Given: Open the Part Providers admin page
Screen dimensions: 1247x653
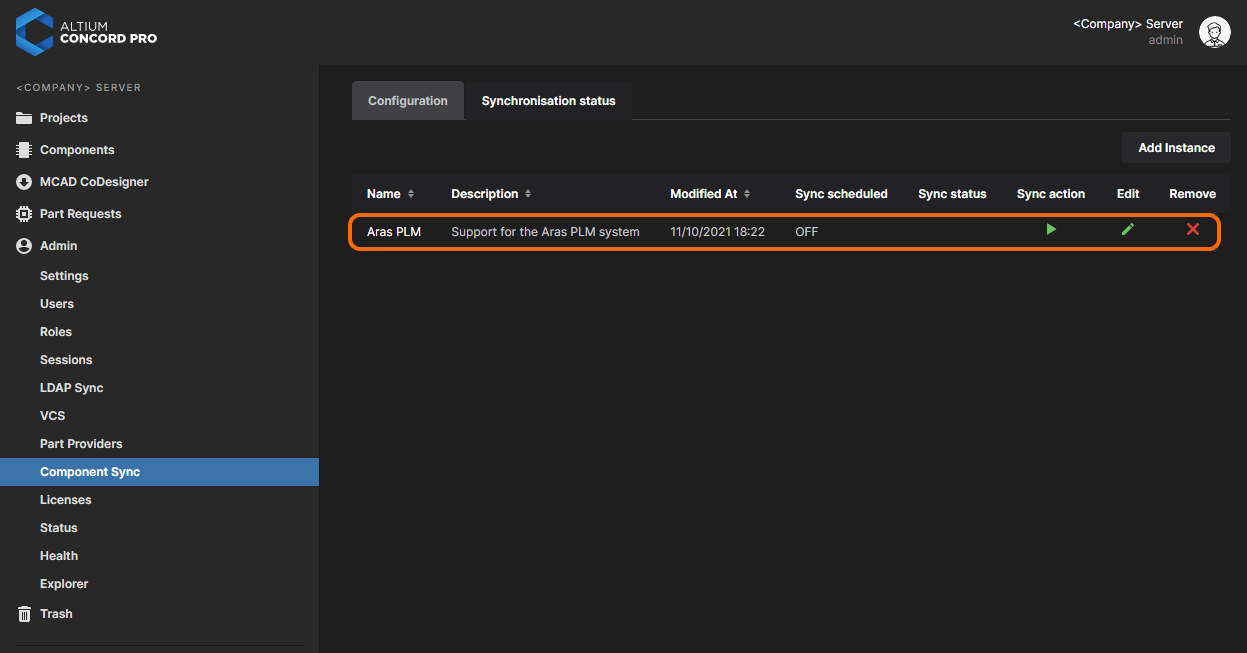Looking at the screenshot, I should (x=81, y=444).
